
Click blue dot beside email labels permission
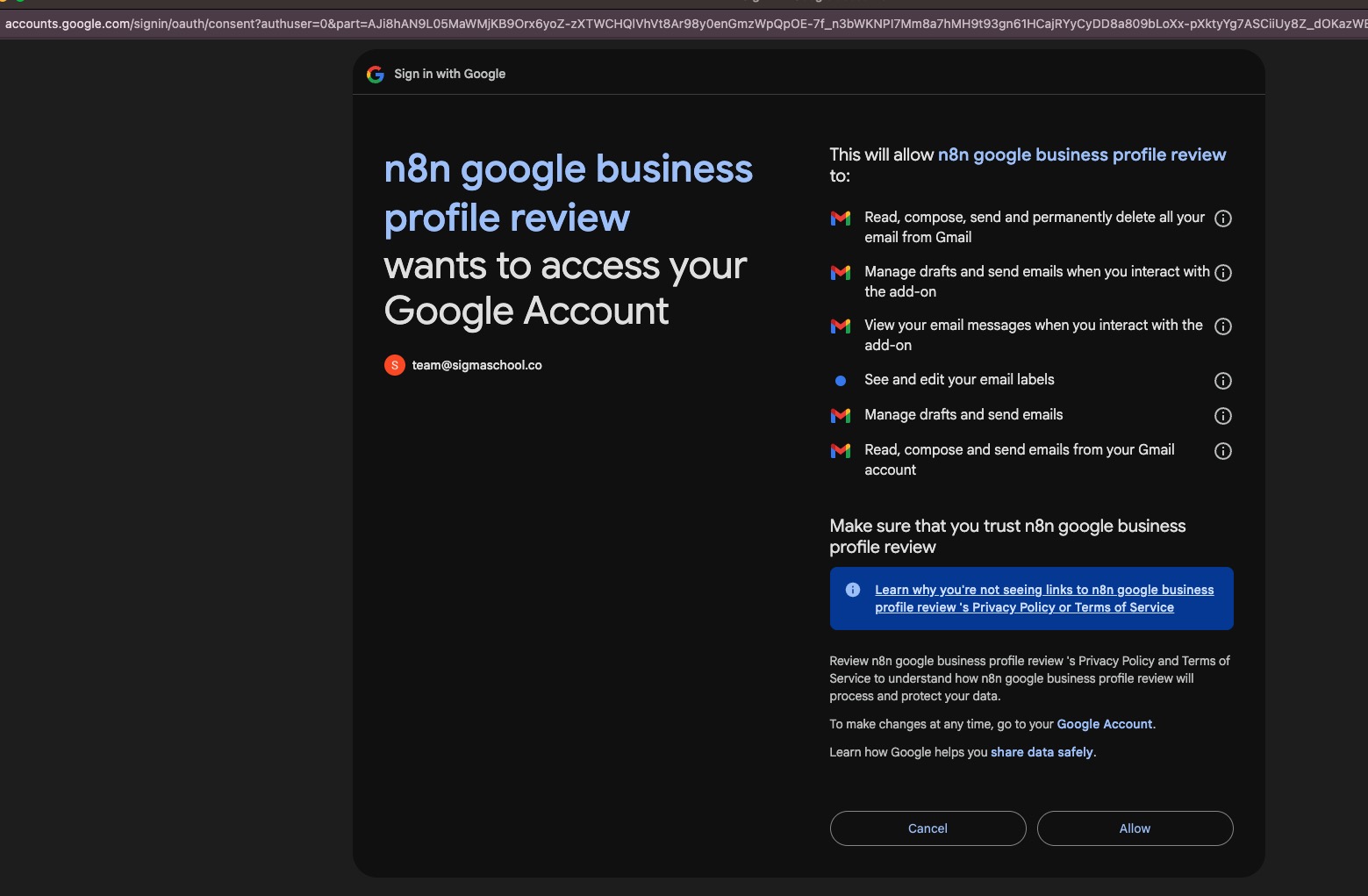click(841, 381)
